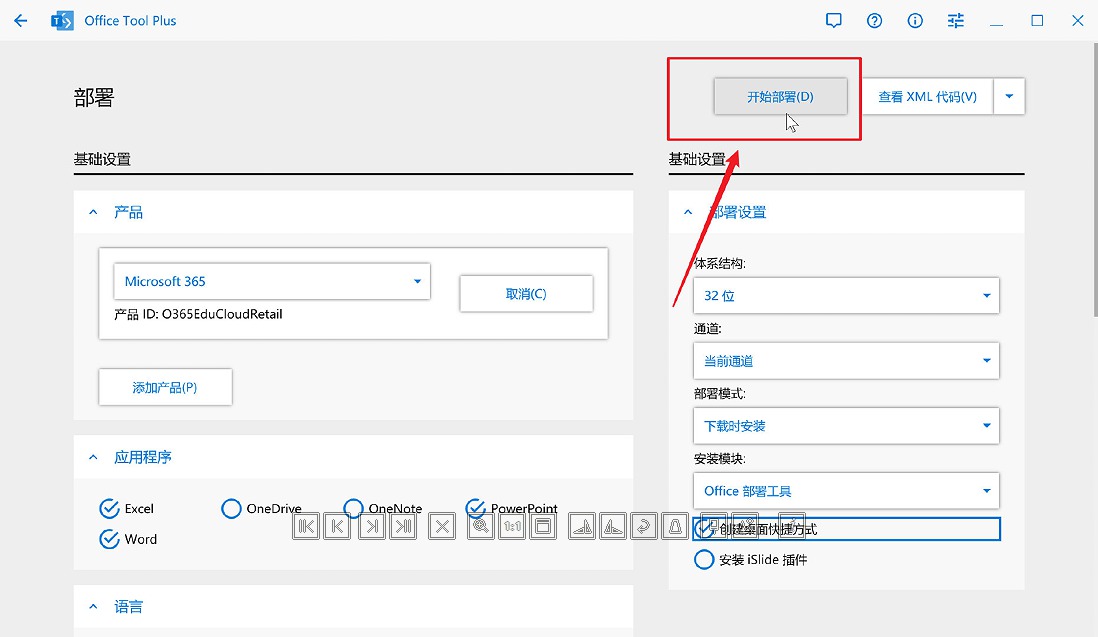The width and height of the screenshot is (1098, 637).
Task: Open the Microsoft 365 product dropdown
Action: (x=272, y=281)
